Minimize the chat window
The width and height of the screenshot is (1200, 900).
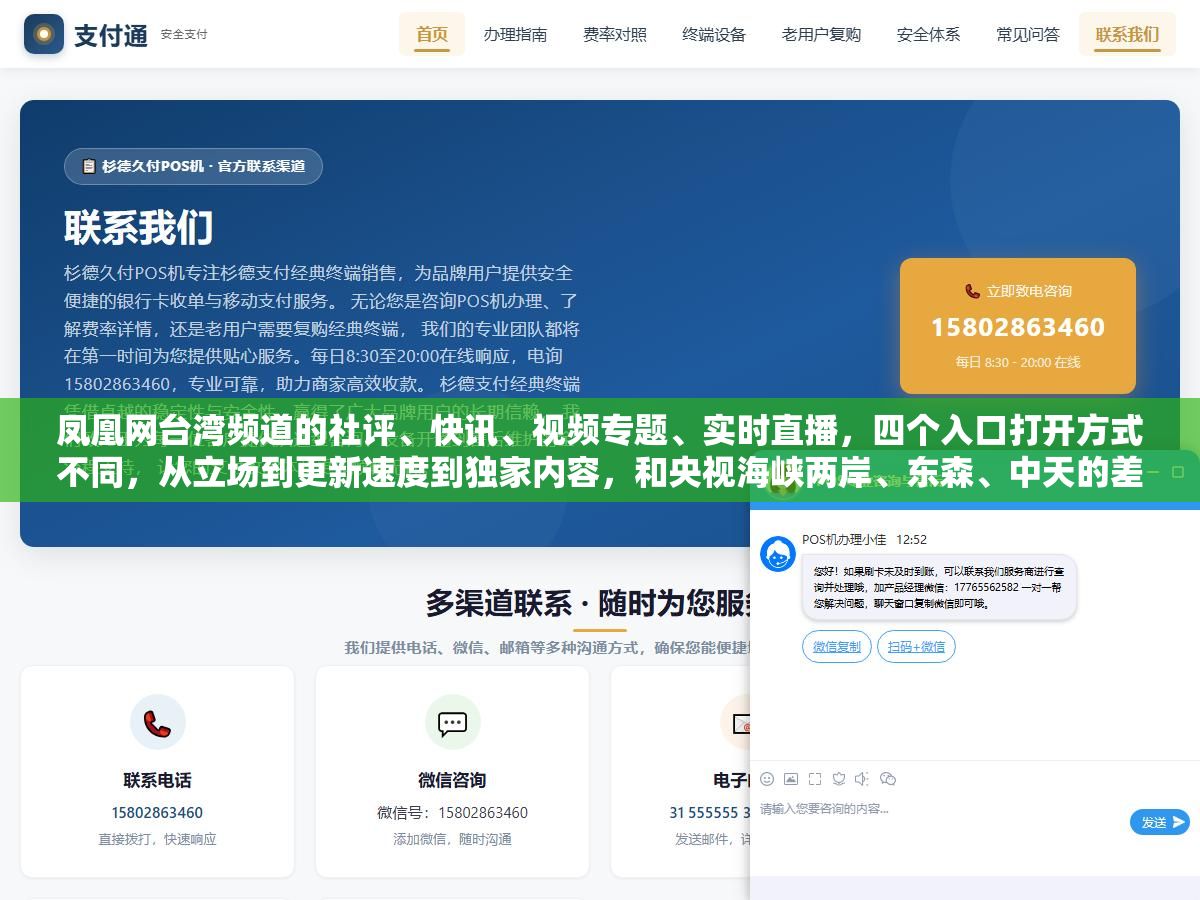pos(1151,471)
